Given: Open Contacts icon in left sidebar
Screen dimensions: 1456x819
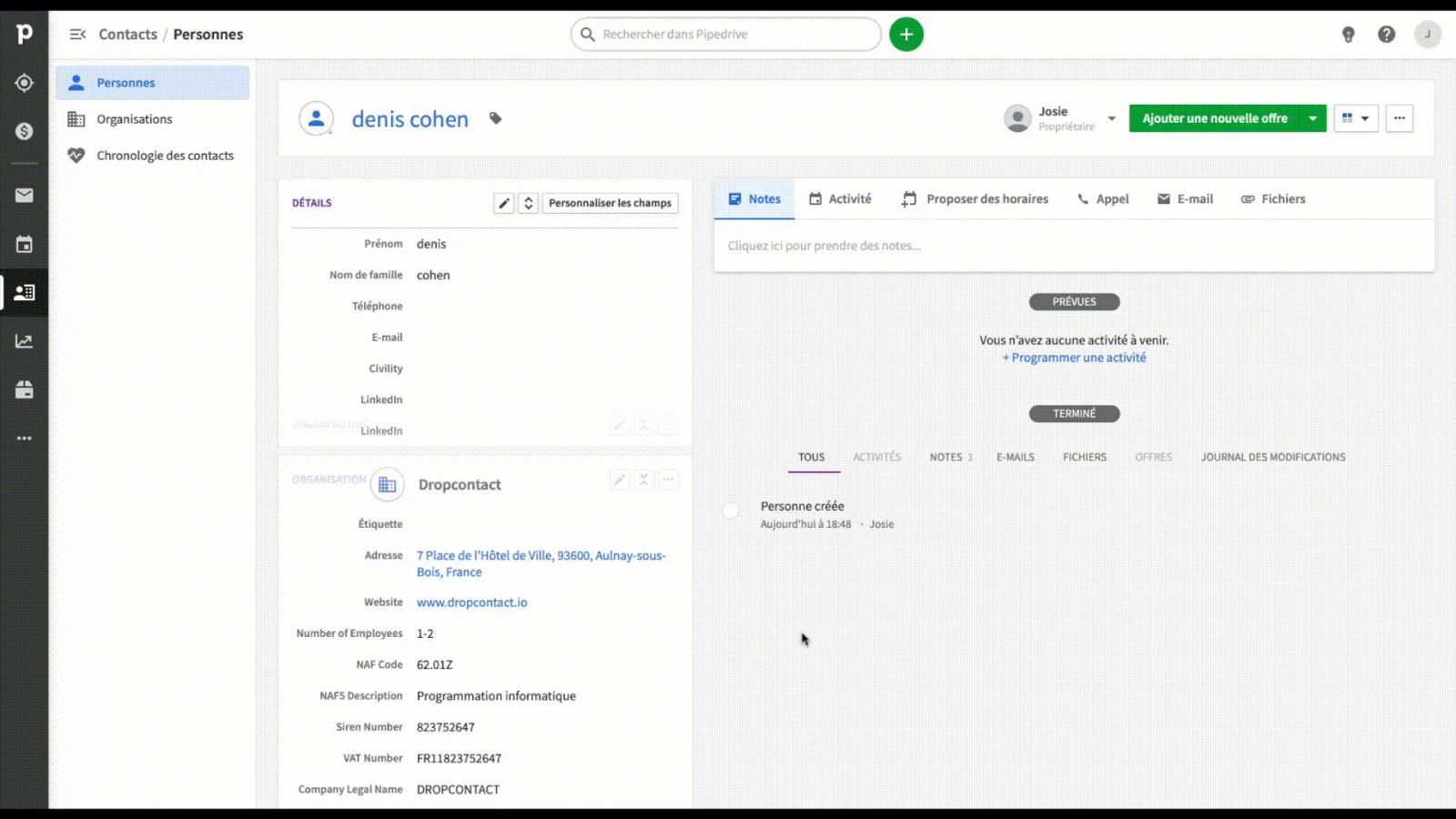Looking at the screenshot, I should pos(25,292).
